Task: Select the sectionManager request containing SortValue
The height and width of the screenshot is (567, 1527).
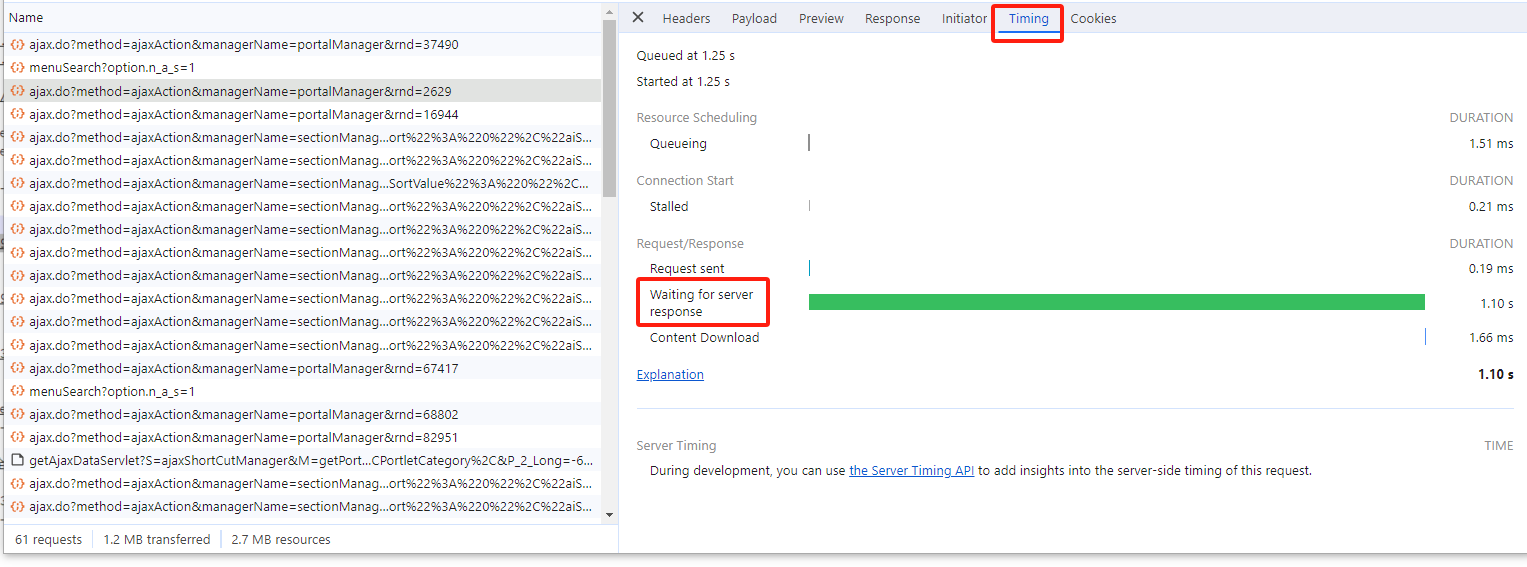Action: click(303, 183)
